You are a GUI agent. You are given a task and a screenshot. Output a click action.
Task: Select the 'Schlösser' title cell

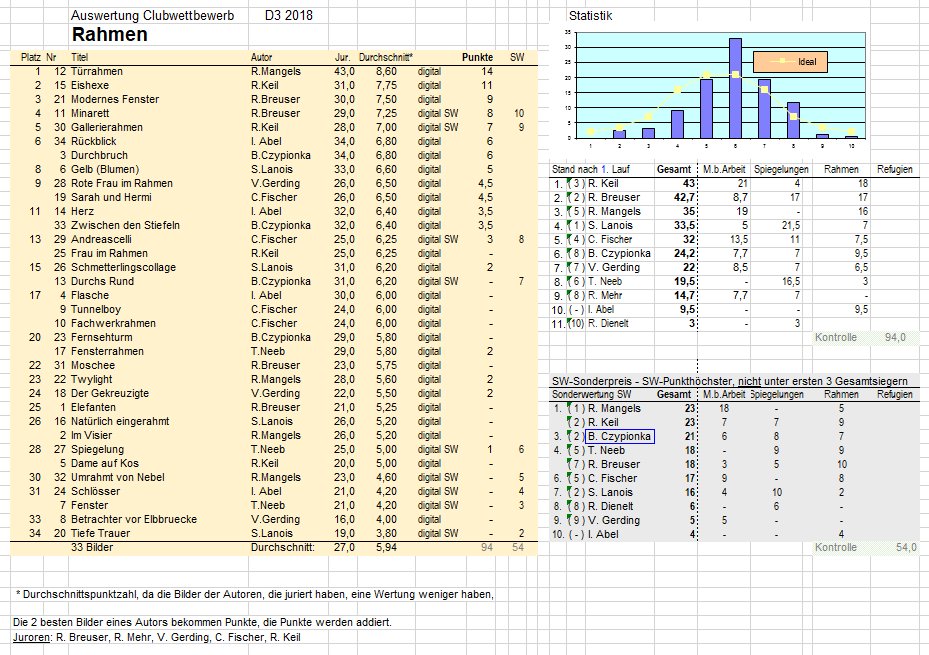[x=95, y=492]
